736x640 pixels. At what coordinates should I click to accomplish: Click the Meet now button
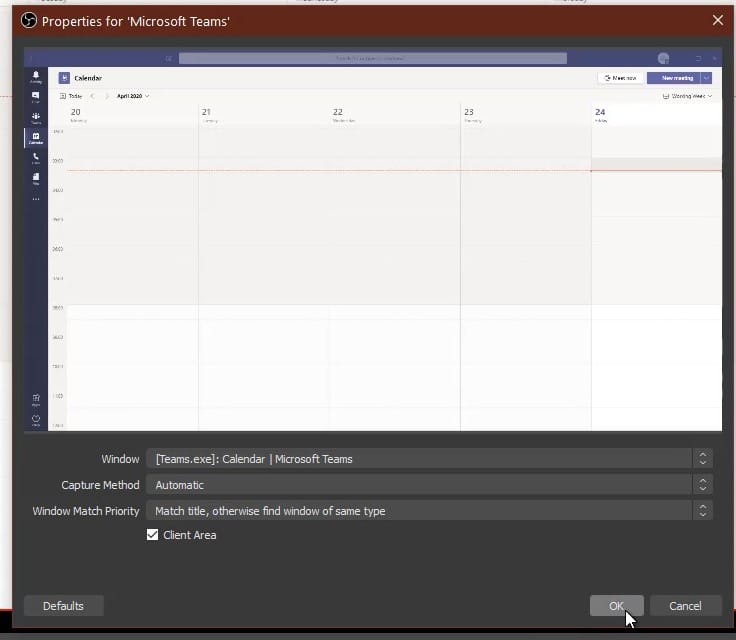pyautogui.click(x=620, y=78)
